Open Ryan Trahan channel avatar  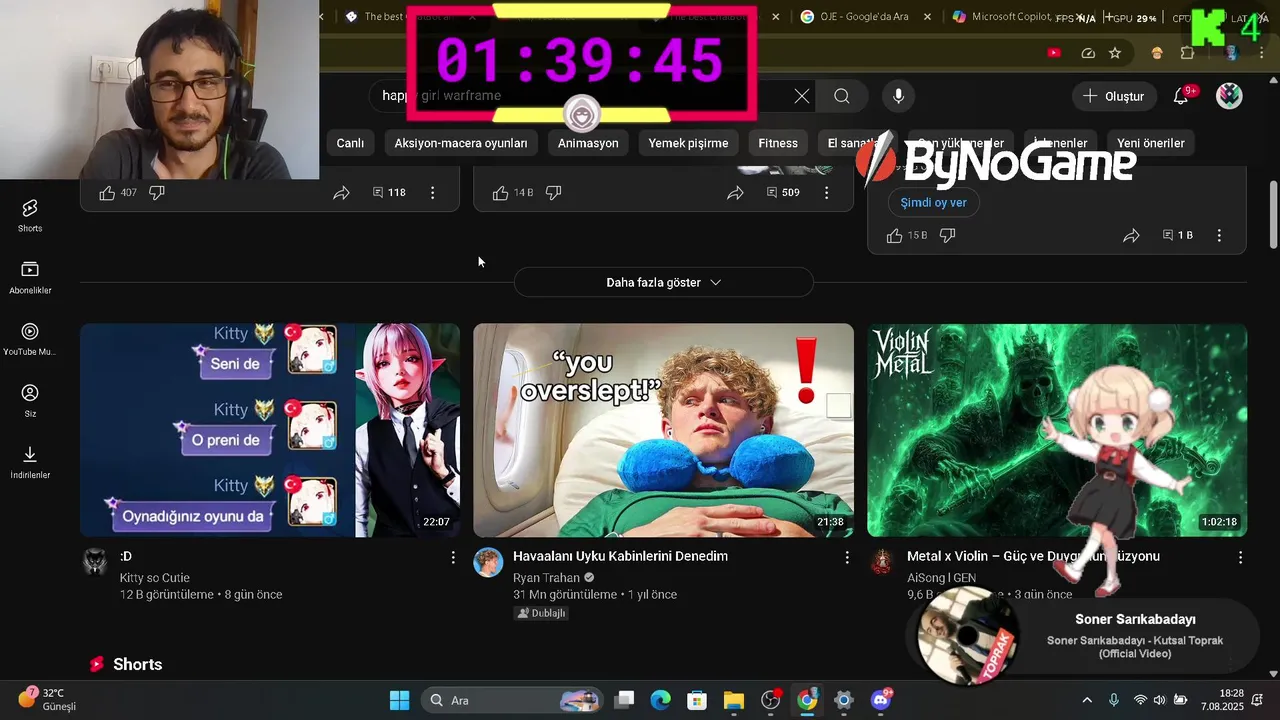pyautogui.click(x=488, y=562)
